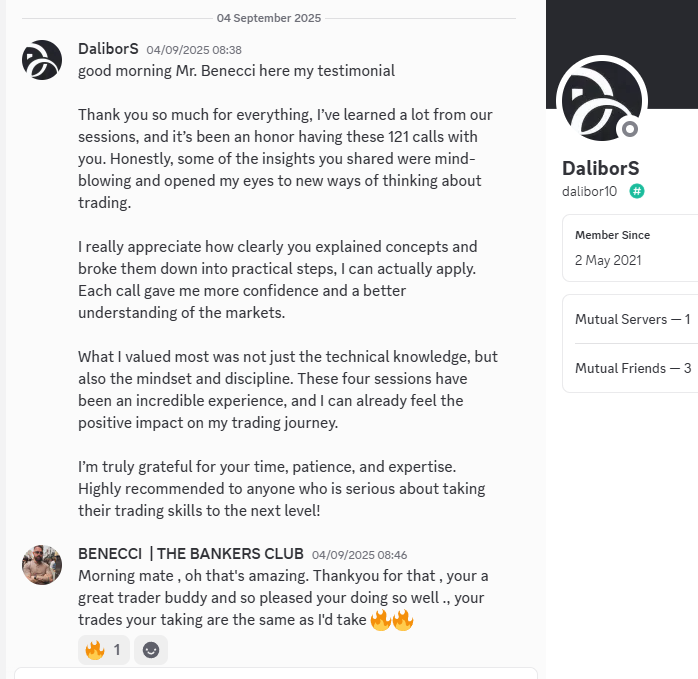Click DaliborS avatar beside the testimonial message
This screenshot has width=698, height=679.
coord(42,60)
